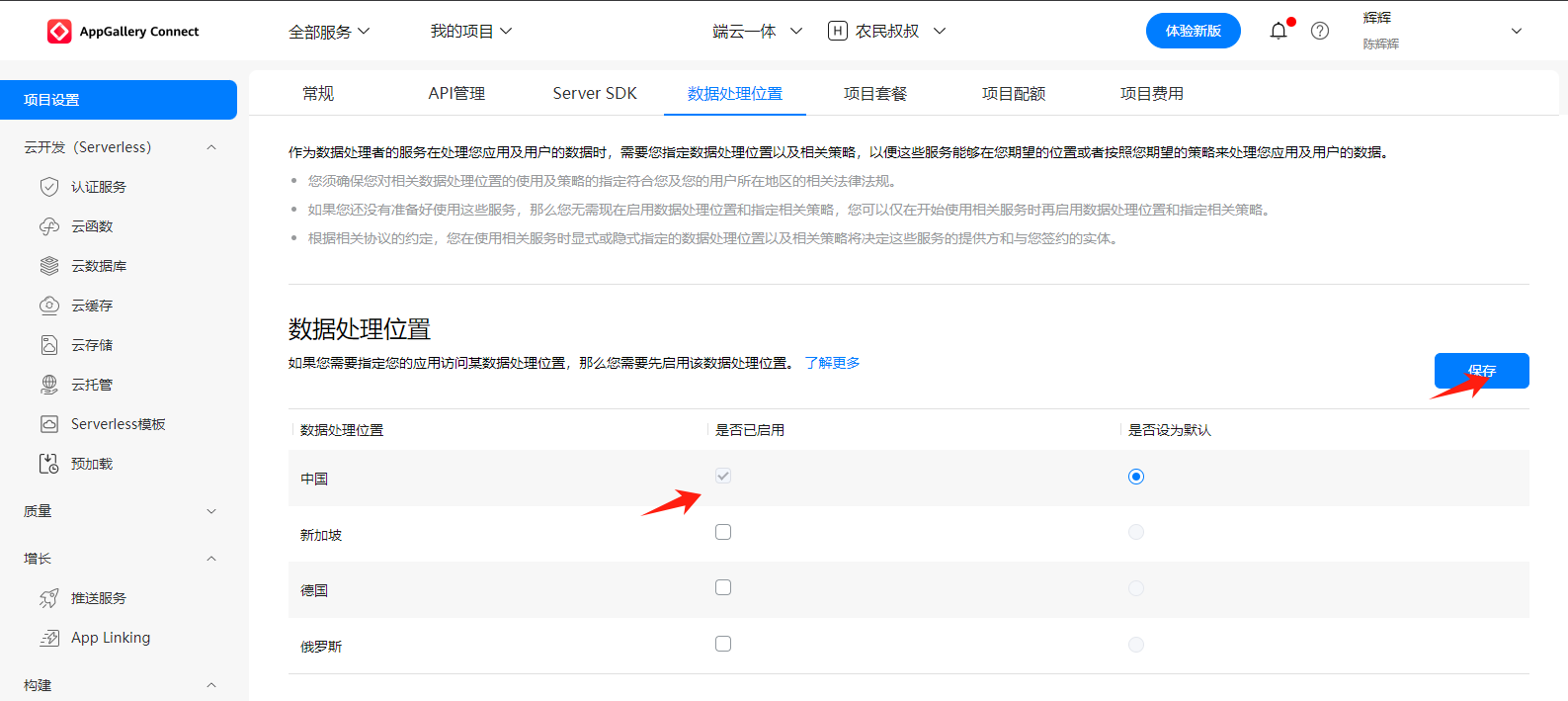Enable the 俄罗斯 data location checkbox

(x=723, y=644)
